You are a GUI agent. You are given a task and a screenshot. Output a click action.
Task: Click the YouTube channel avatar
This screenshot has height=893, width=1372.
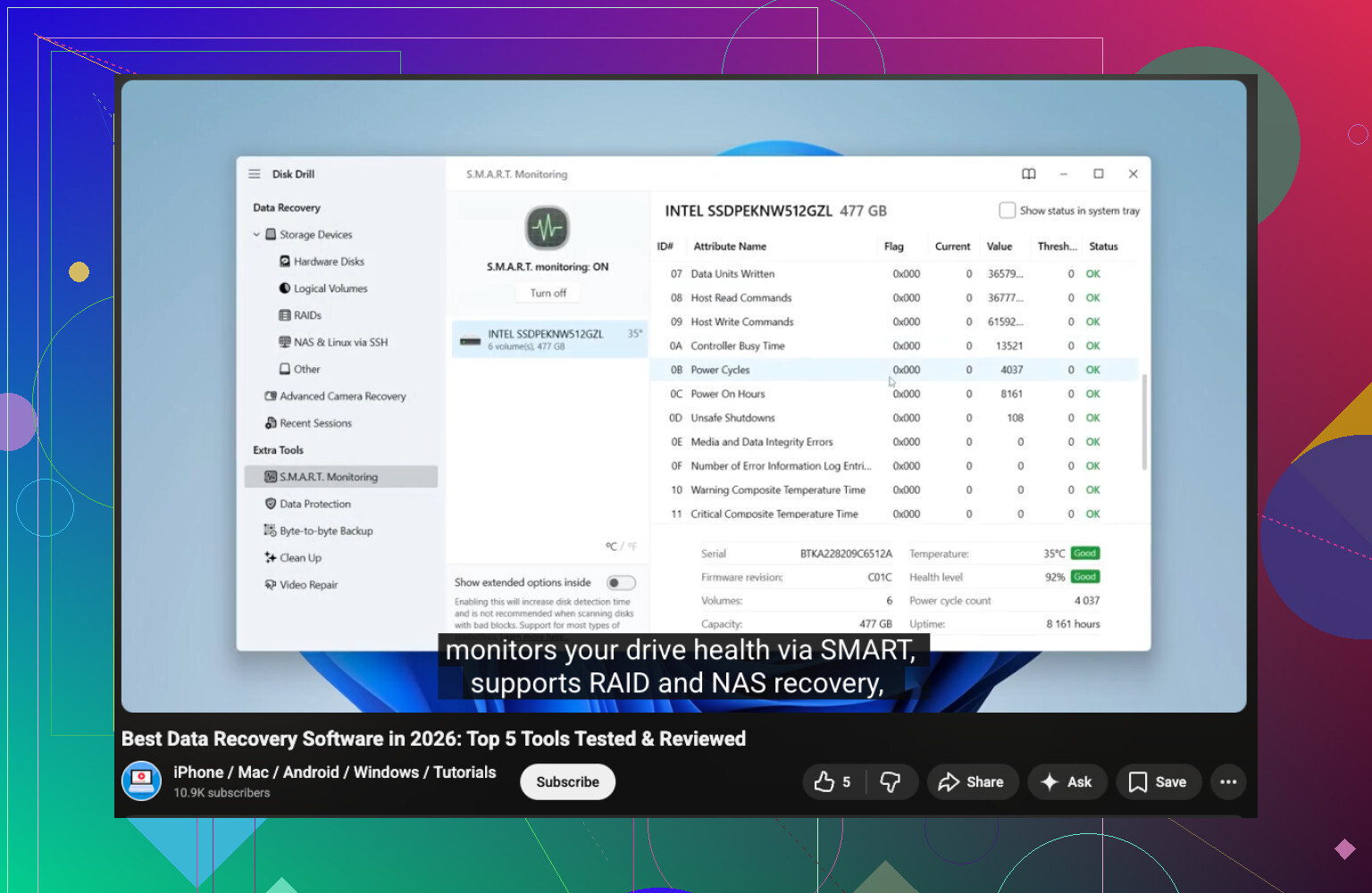pos(141,780)
